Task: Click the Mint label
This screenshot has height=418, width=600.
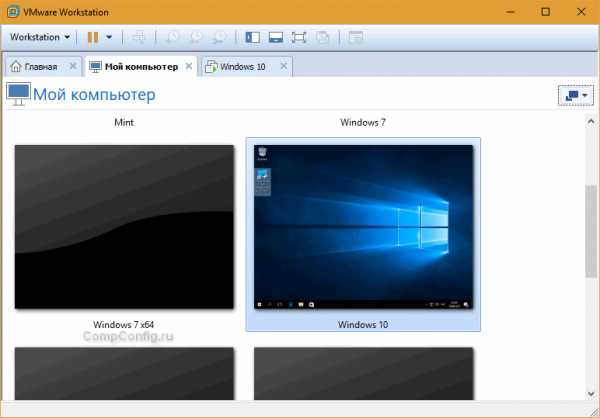Action: (x=124, y=122)
